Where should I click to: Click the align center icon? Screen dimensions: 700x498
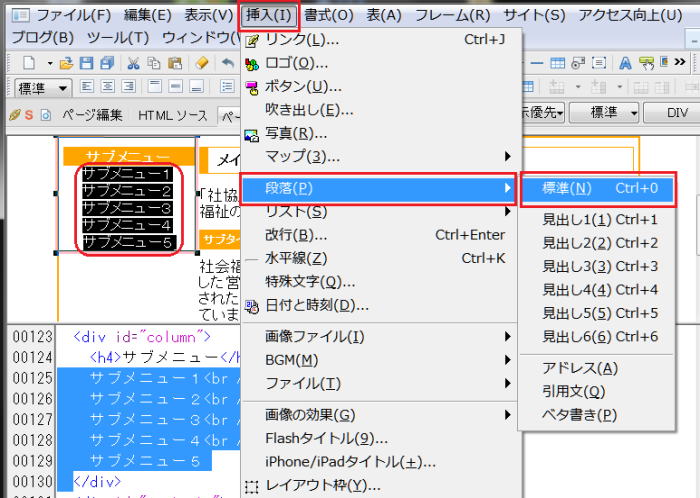click(106, 88)
